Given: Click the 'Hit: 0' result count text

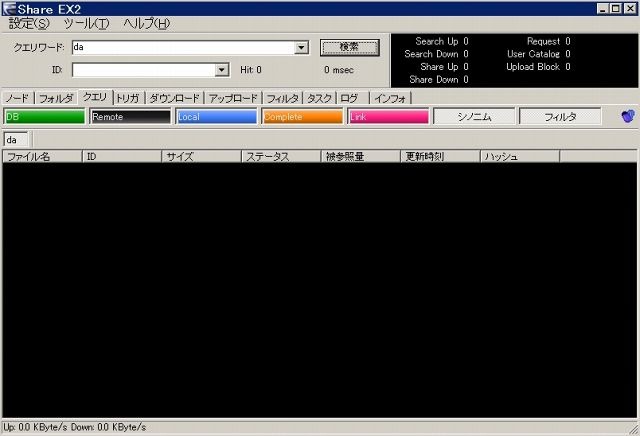Looking at the screenshot, I should point(251,70).
